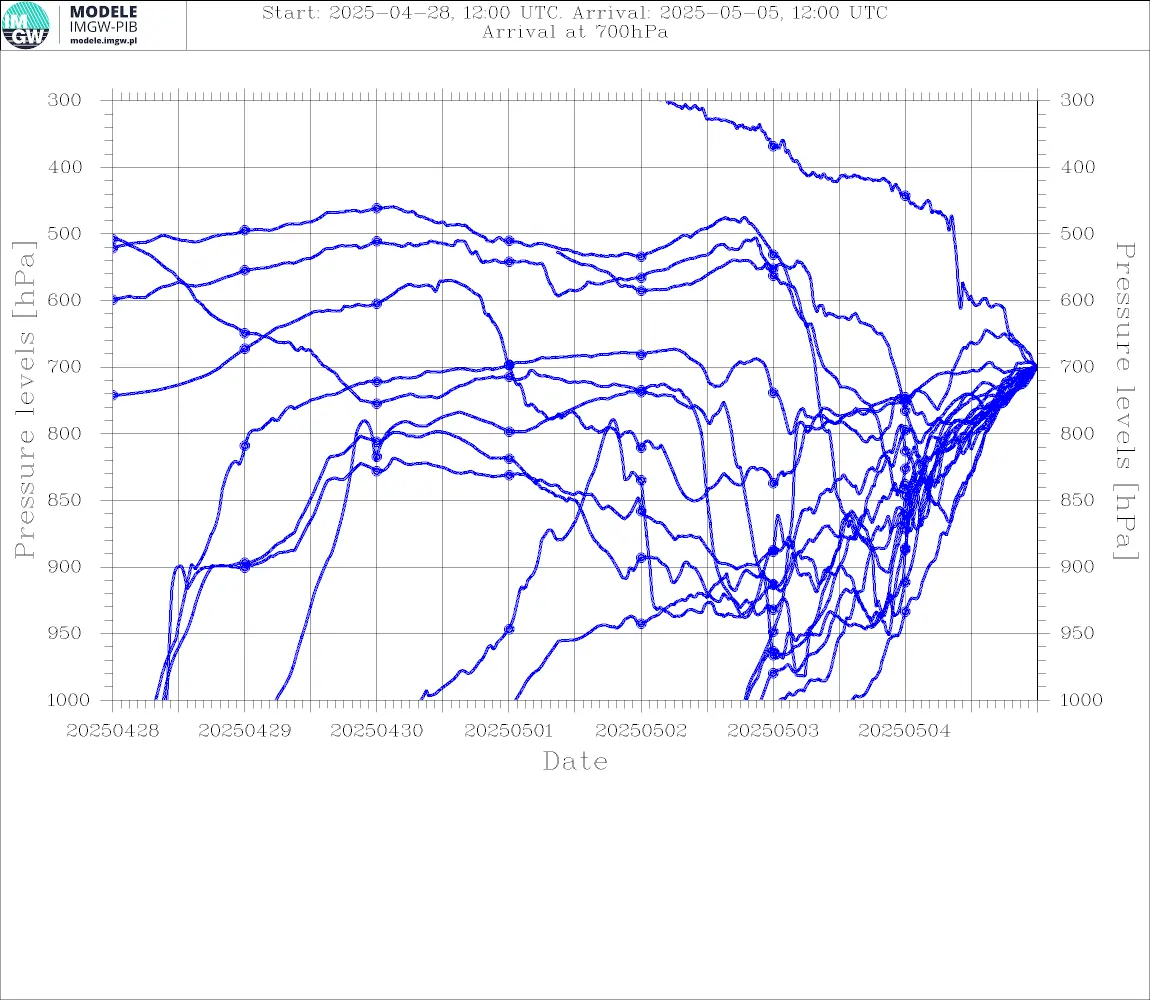The height and width of the screenshot is (1000, 1150).
Task: Click the 20250503 date label
Action: coord(773,731)
